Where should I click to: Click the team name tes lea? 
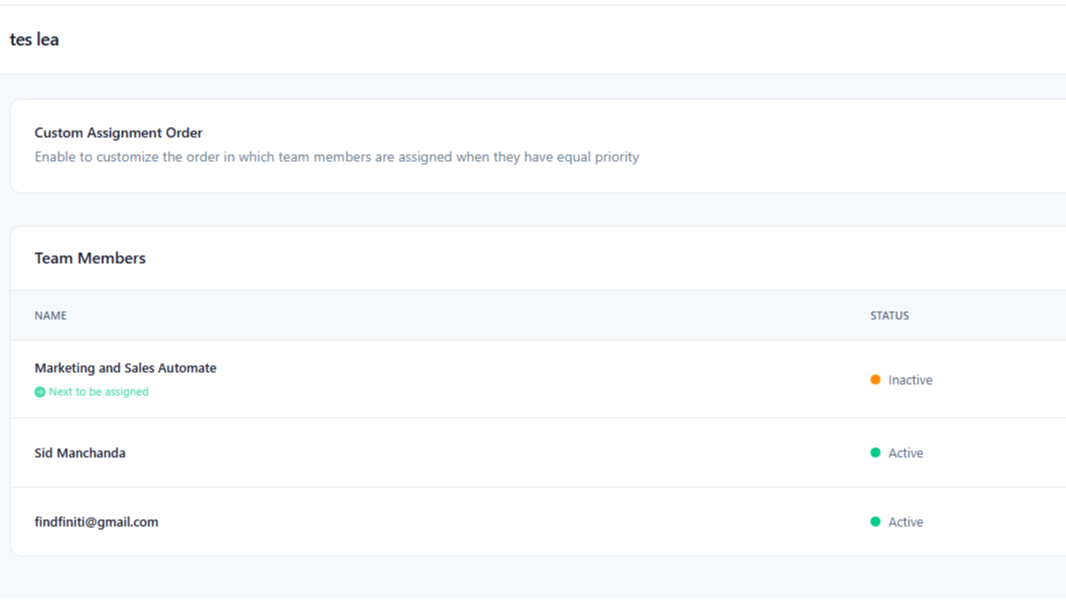pyautogui.click(x=34, y=39)
